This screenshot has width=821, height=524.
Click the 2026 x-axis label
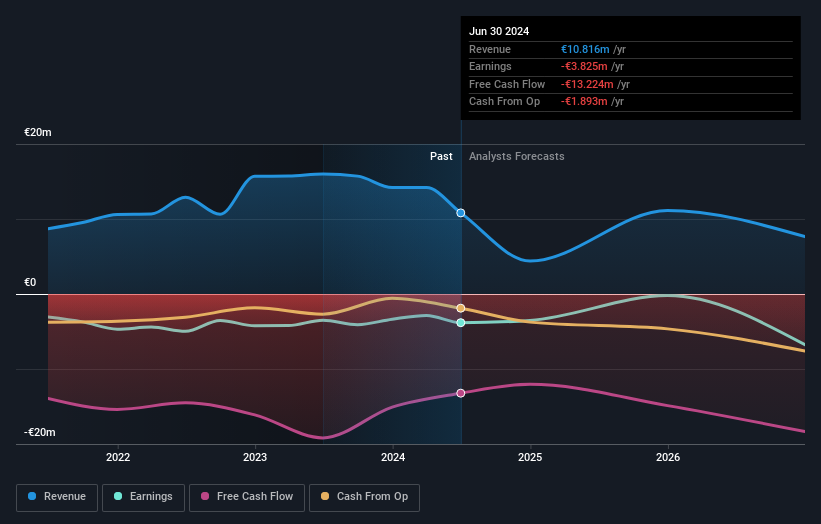pos(668,457)
